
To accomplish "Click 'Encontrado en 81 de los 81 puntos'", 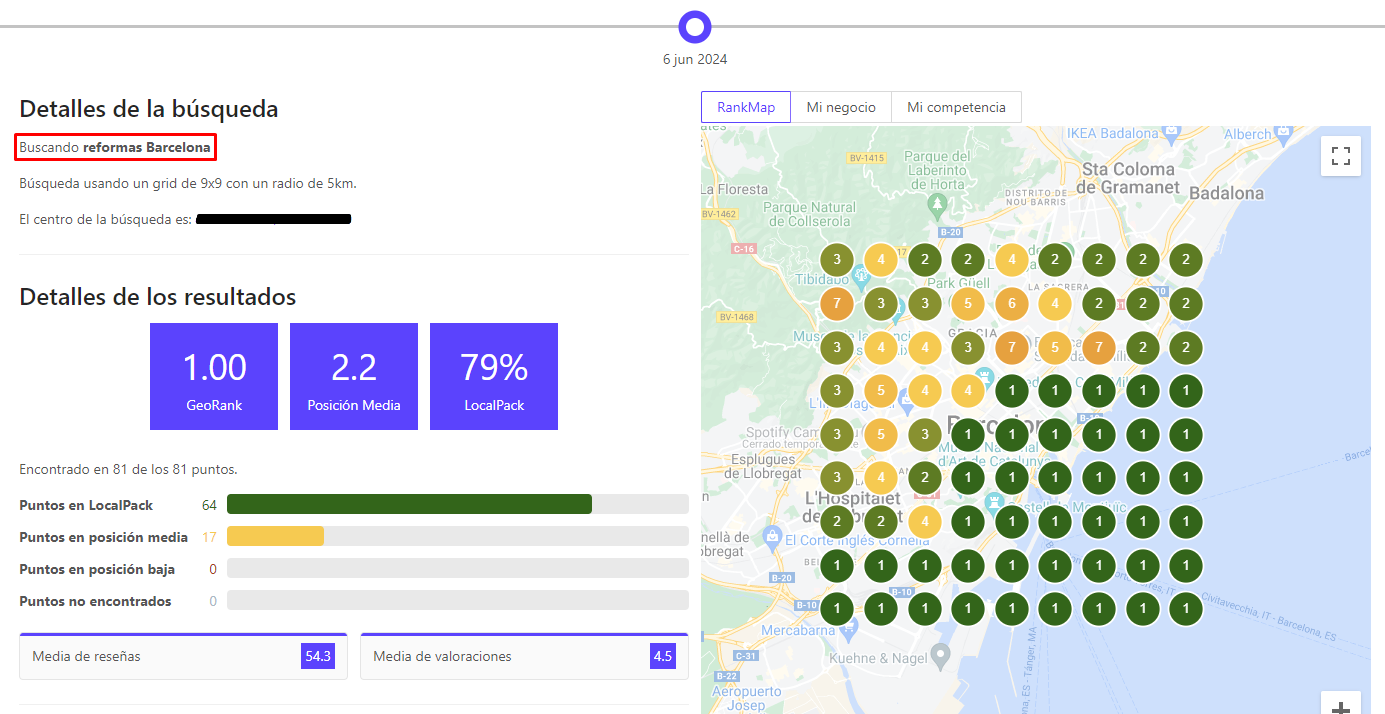I will (x=128, y=469).
